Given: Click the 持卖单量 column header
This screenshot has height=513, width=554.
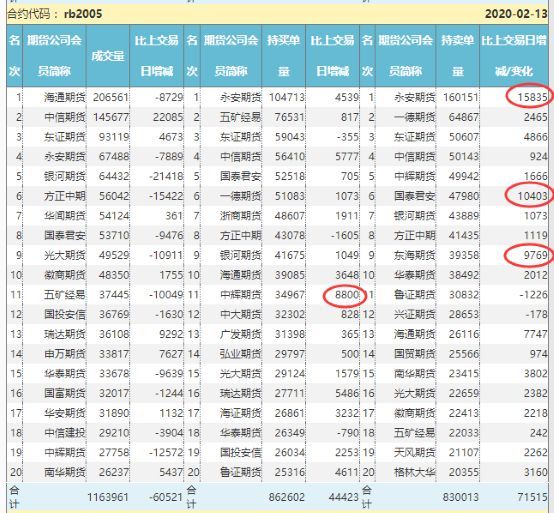Looking at the screenshot, I should [458, 55].
